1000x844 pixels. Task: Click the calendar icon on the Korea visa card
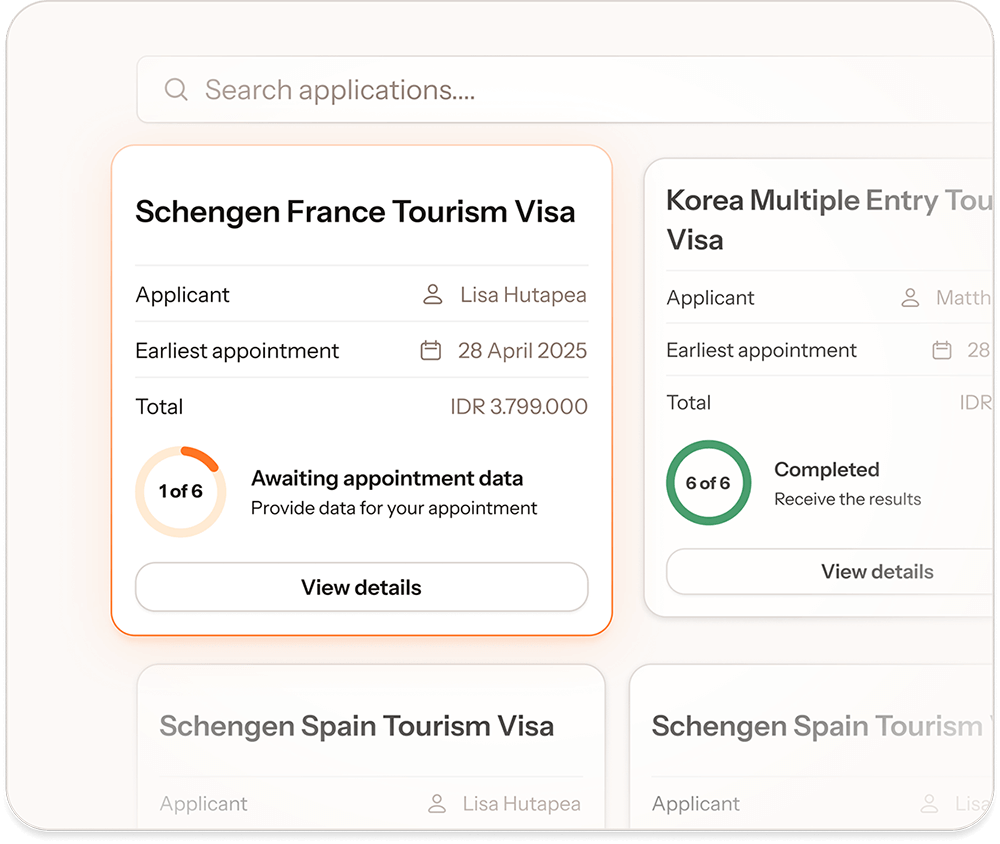click(941, 350)
